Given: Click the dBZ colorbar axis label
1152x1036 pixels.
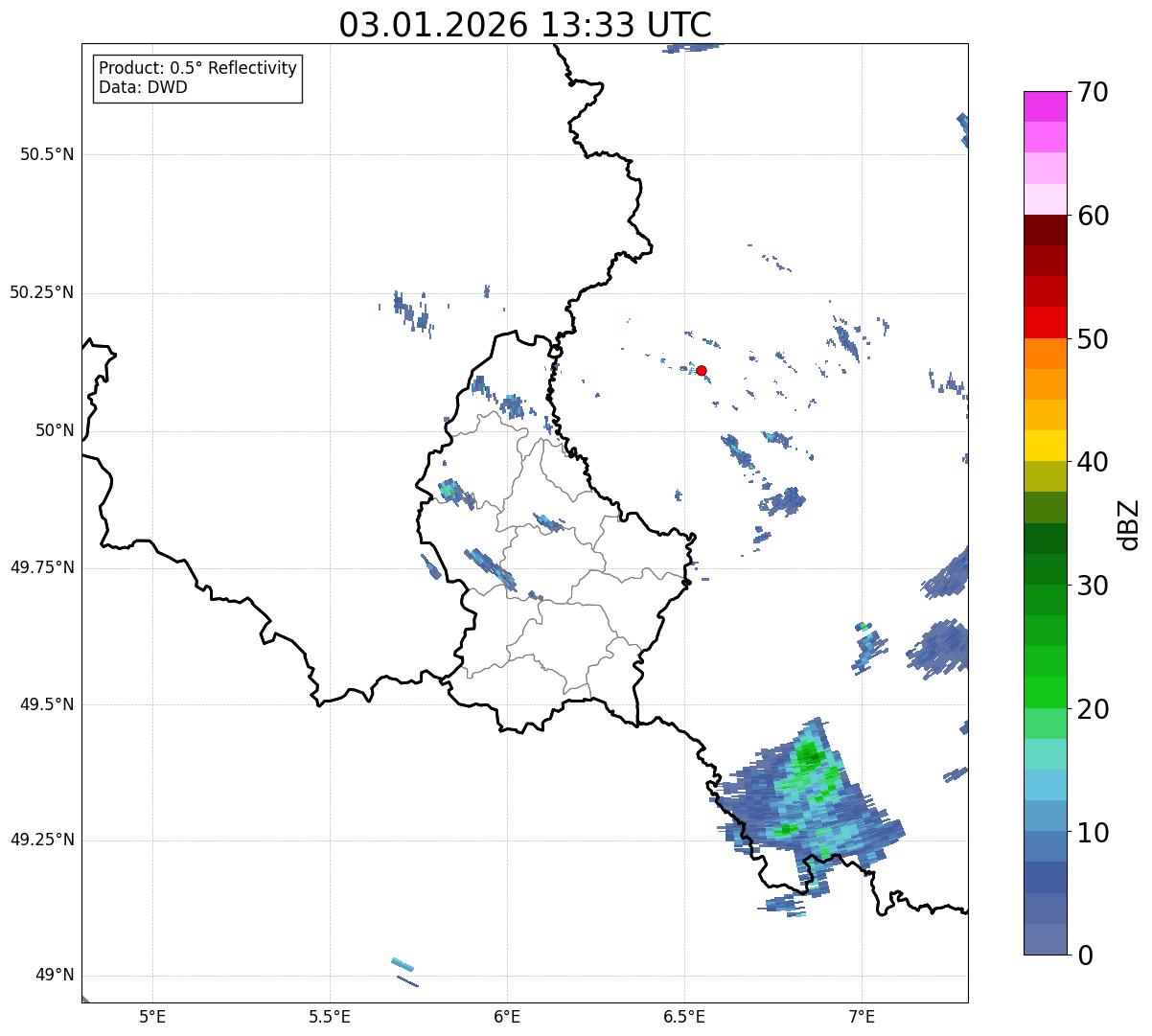Looking at the screenshot, I should tap(1129, 523).
